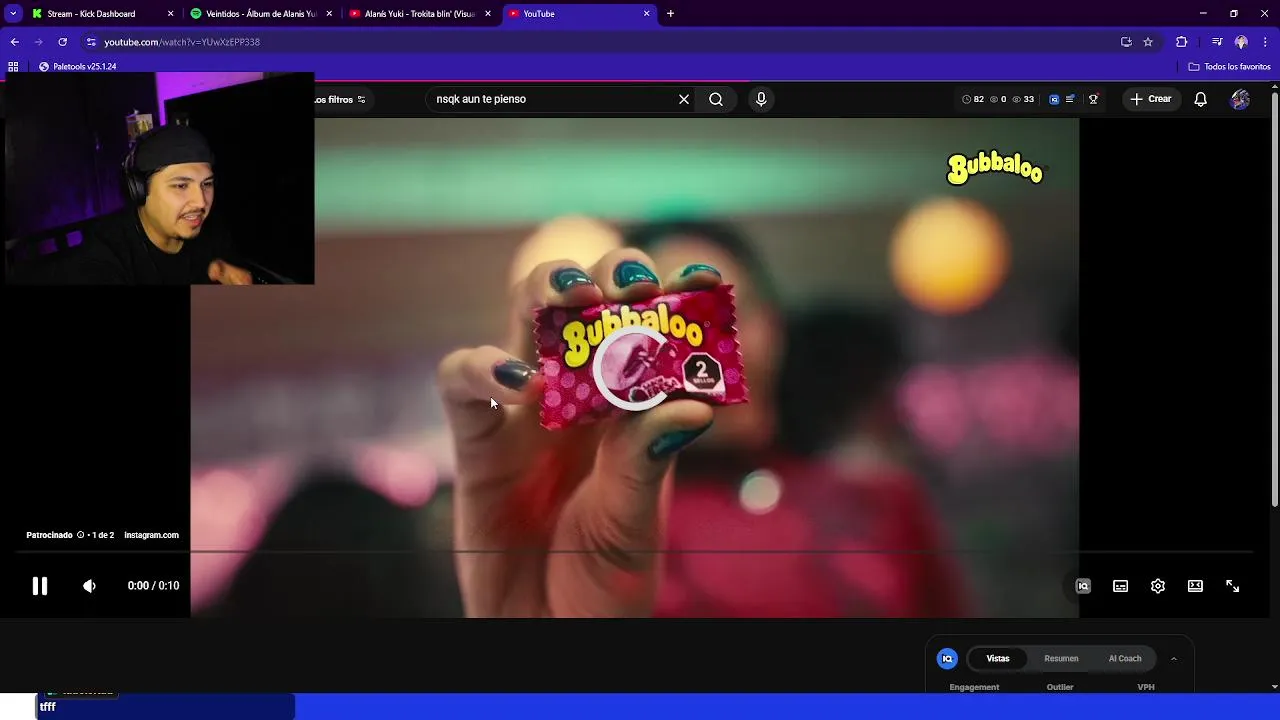
Task: Click the page scrollbar down arrow
Action: click(1274, 687)
